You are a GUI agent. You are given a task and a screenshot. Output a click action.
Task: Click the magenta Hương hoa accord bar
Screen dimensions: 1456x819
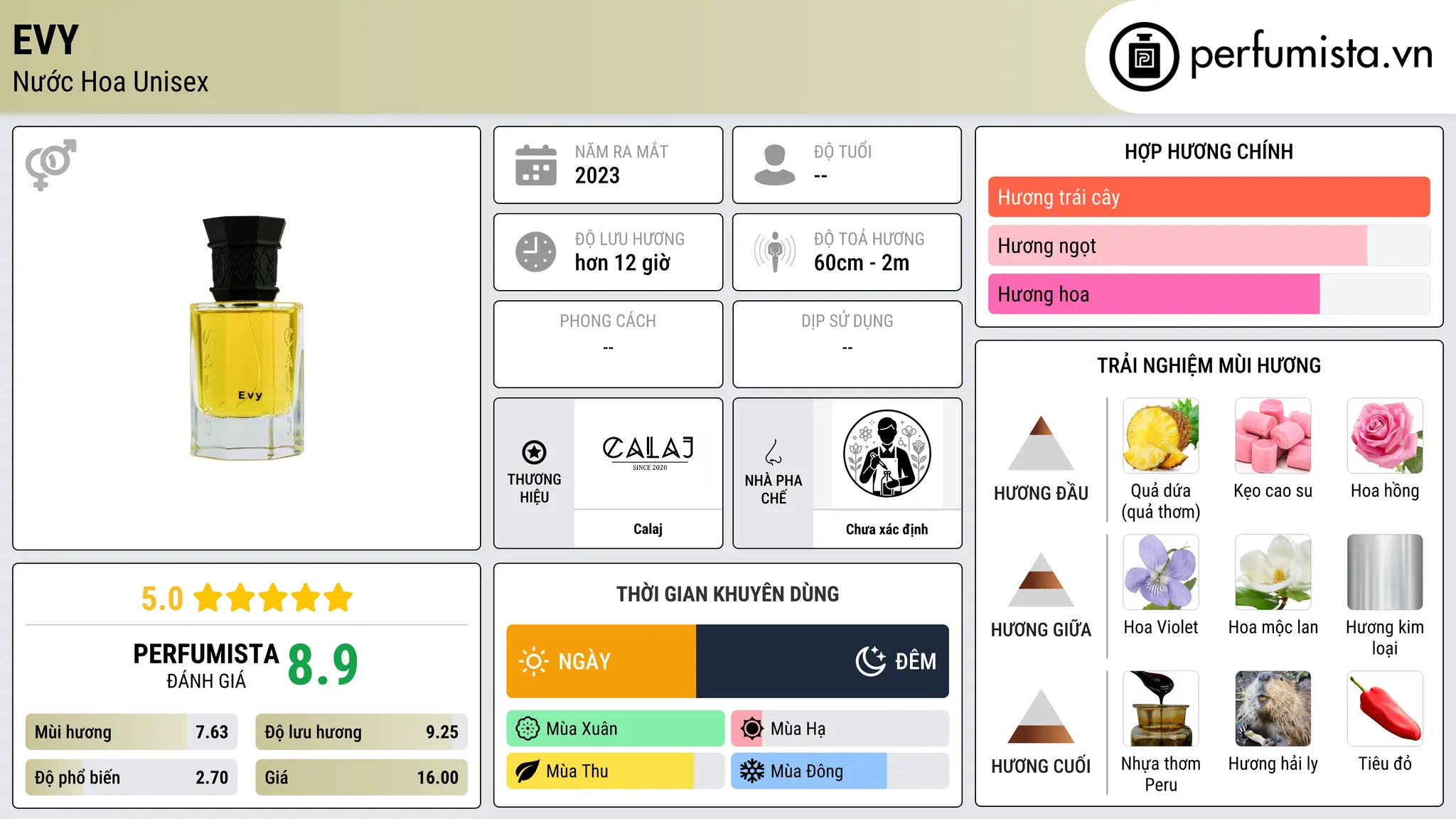coord(1154,294)
